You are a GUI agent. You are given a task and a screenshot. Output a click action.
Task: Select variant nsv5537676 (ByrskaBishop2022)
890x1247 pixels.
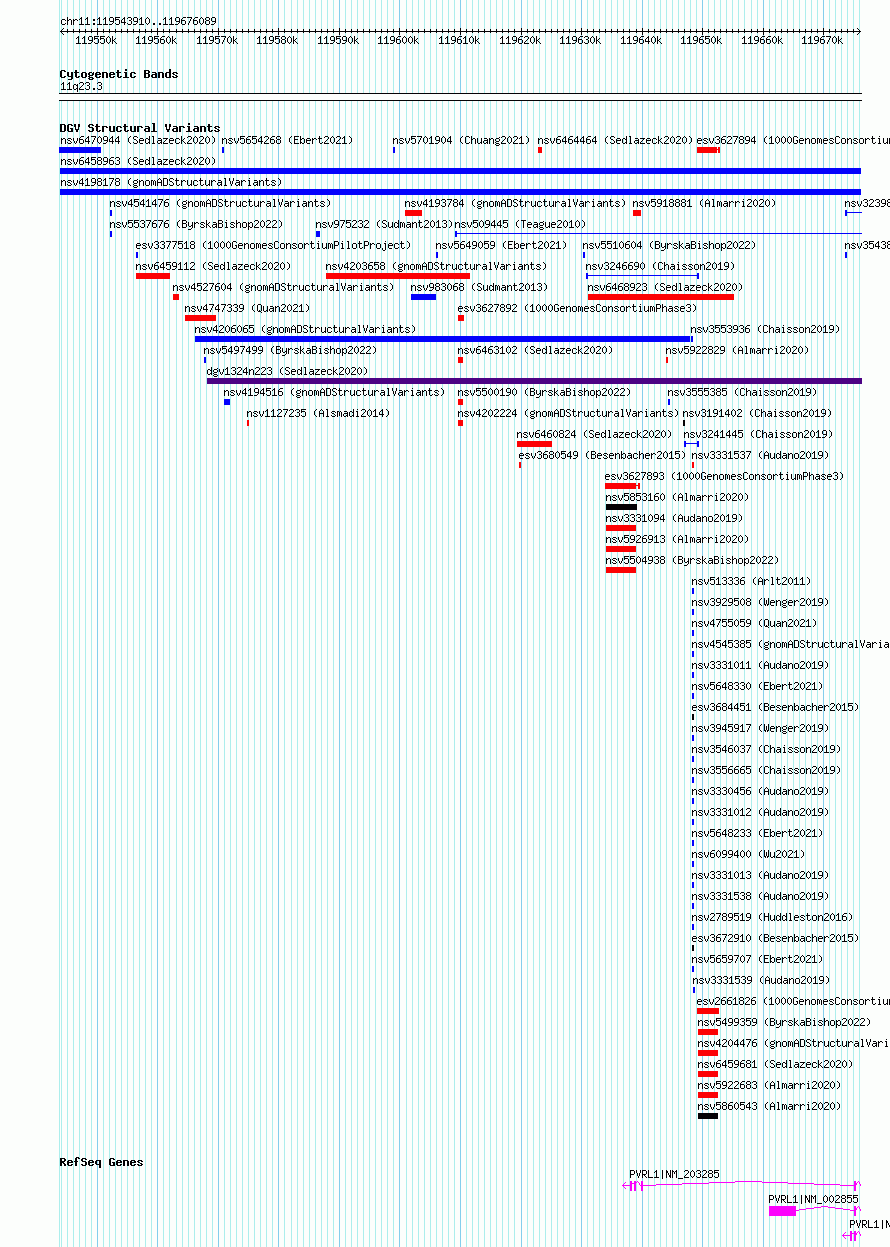[196, 224]
